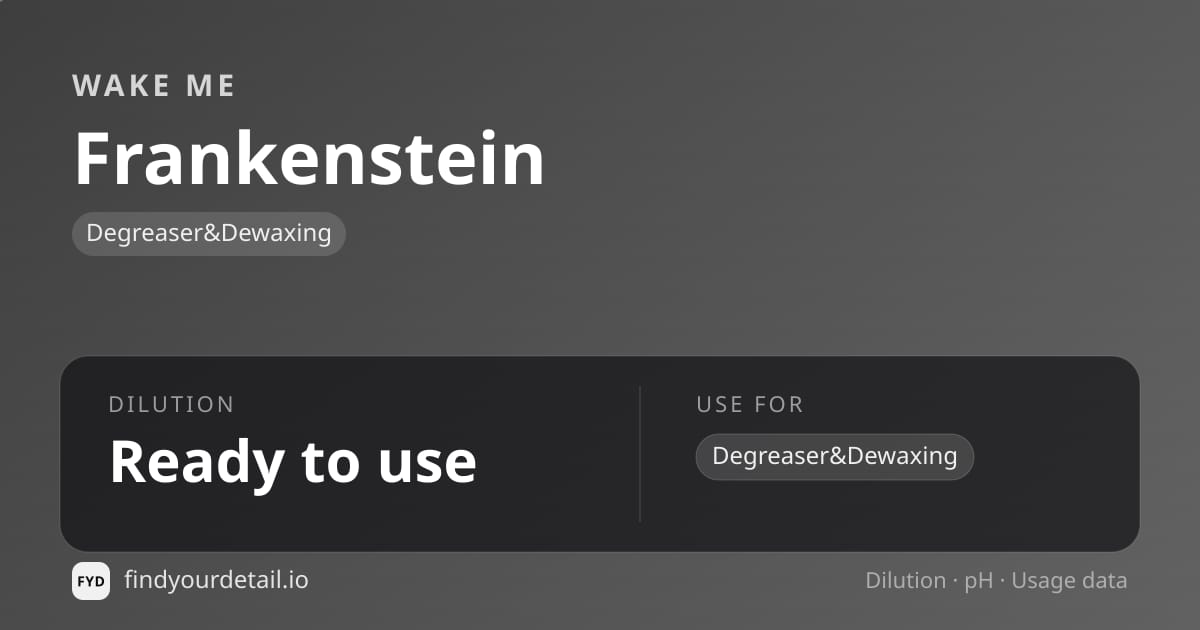Click the DILUTION section label
The image size is (1200, 630).
point(171,405)
